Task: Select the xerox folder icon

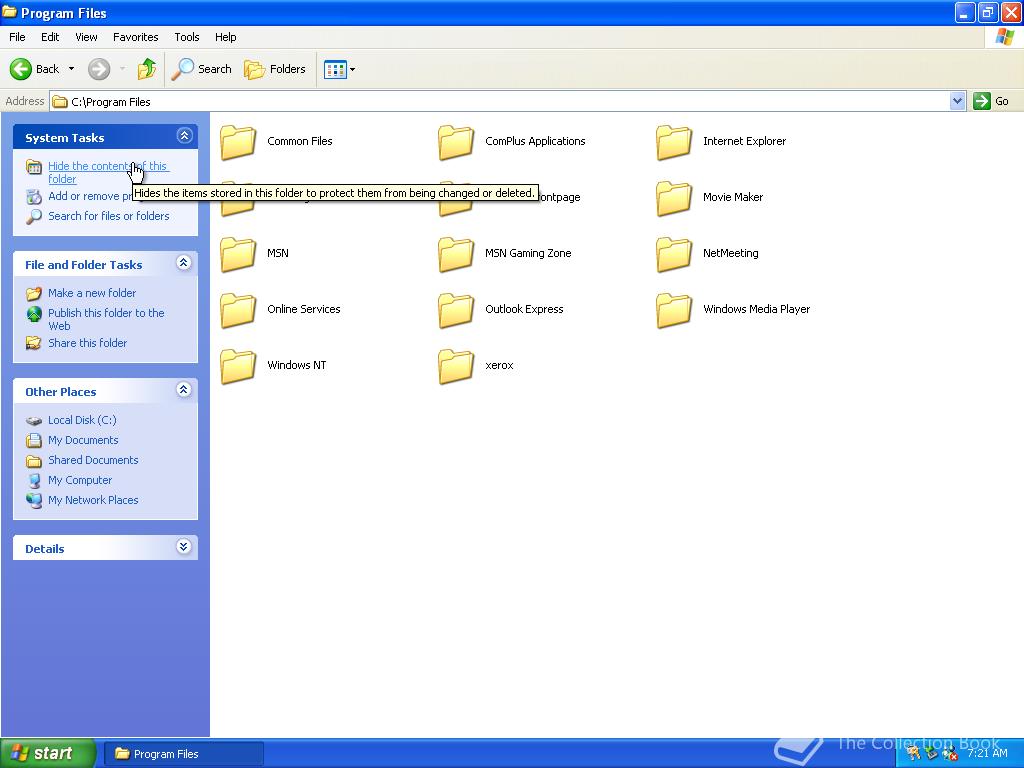Action: coord(456,366)
